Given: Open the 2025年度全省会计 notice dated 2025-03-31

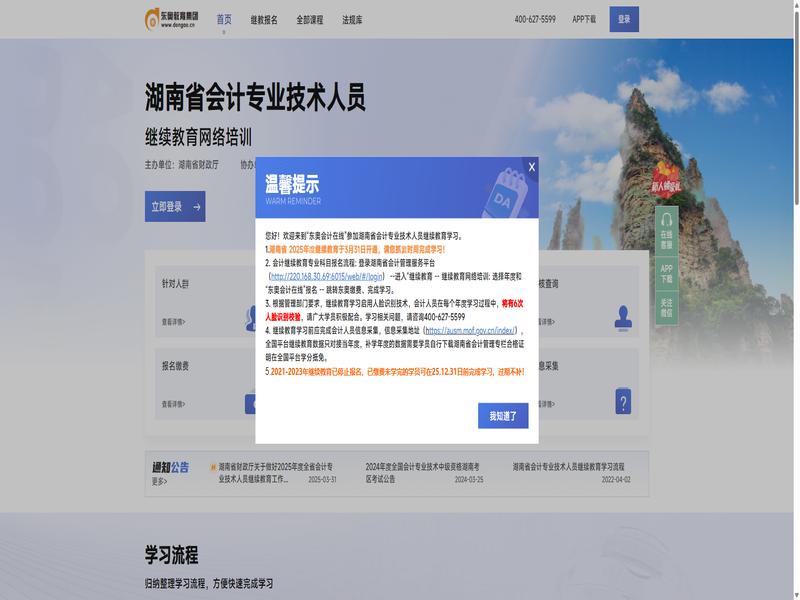Looking at the screenshot, I should (x=276, y=472).
